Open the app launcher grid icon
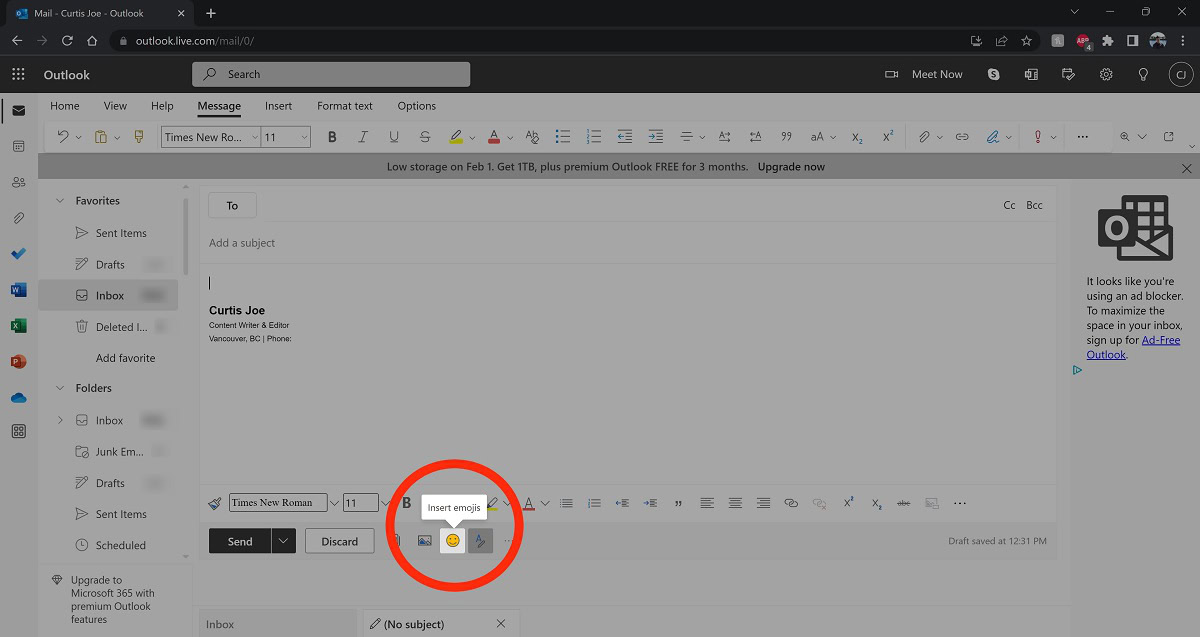1200x637 pixels. point(18,74)
